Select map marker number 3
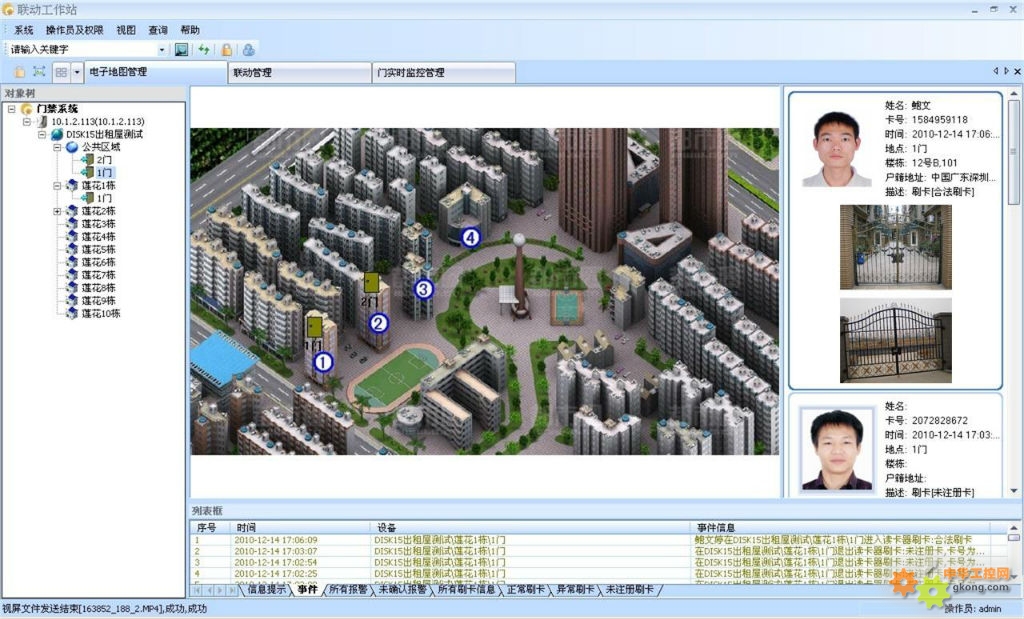The height and width of the screenshot is (619, 1024). tap(423, 289)
